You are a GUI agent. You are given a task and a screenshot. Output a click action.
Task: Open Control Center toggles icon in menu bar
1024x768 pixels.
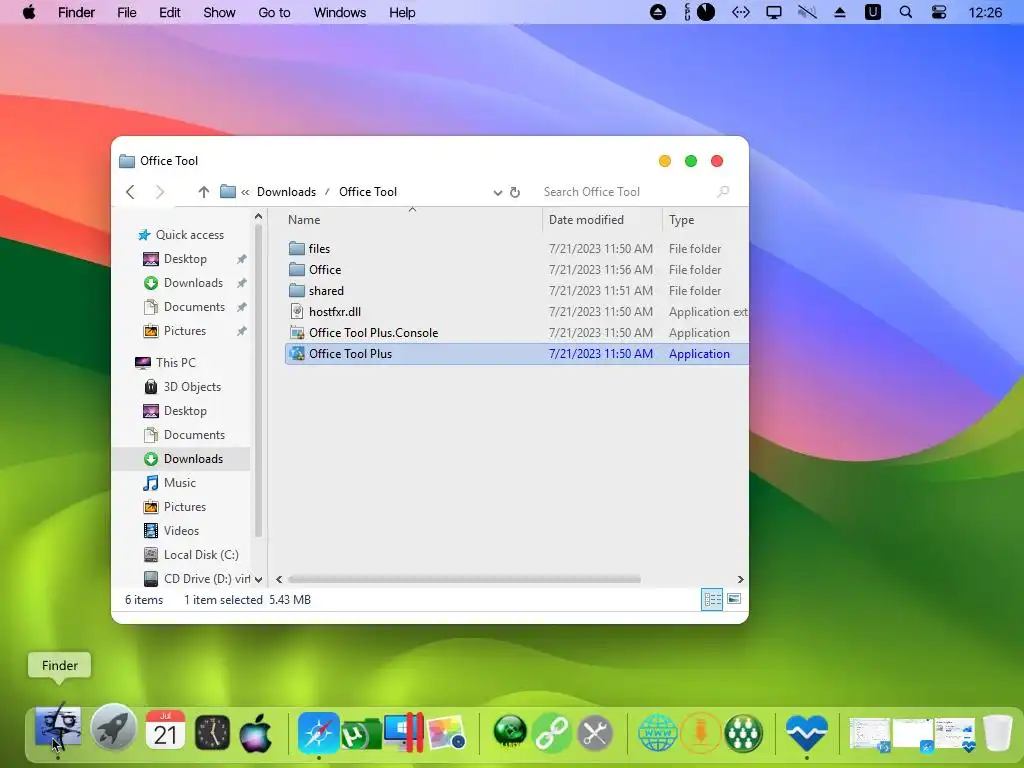[939, 12]
